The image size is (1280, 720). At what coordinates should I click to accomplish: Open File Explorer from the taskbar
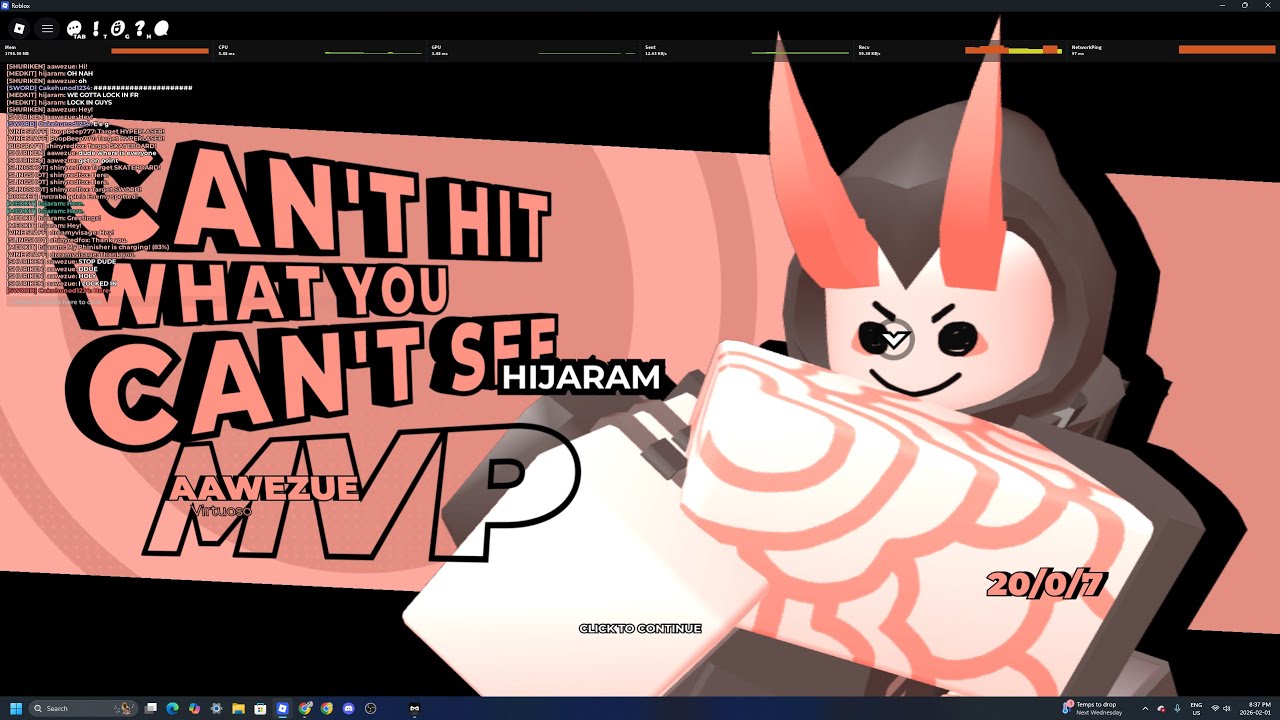tap(238, 708)
